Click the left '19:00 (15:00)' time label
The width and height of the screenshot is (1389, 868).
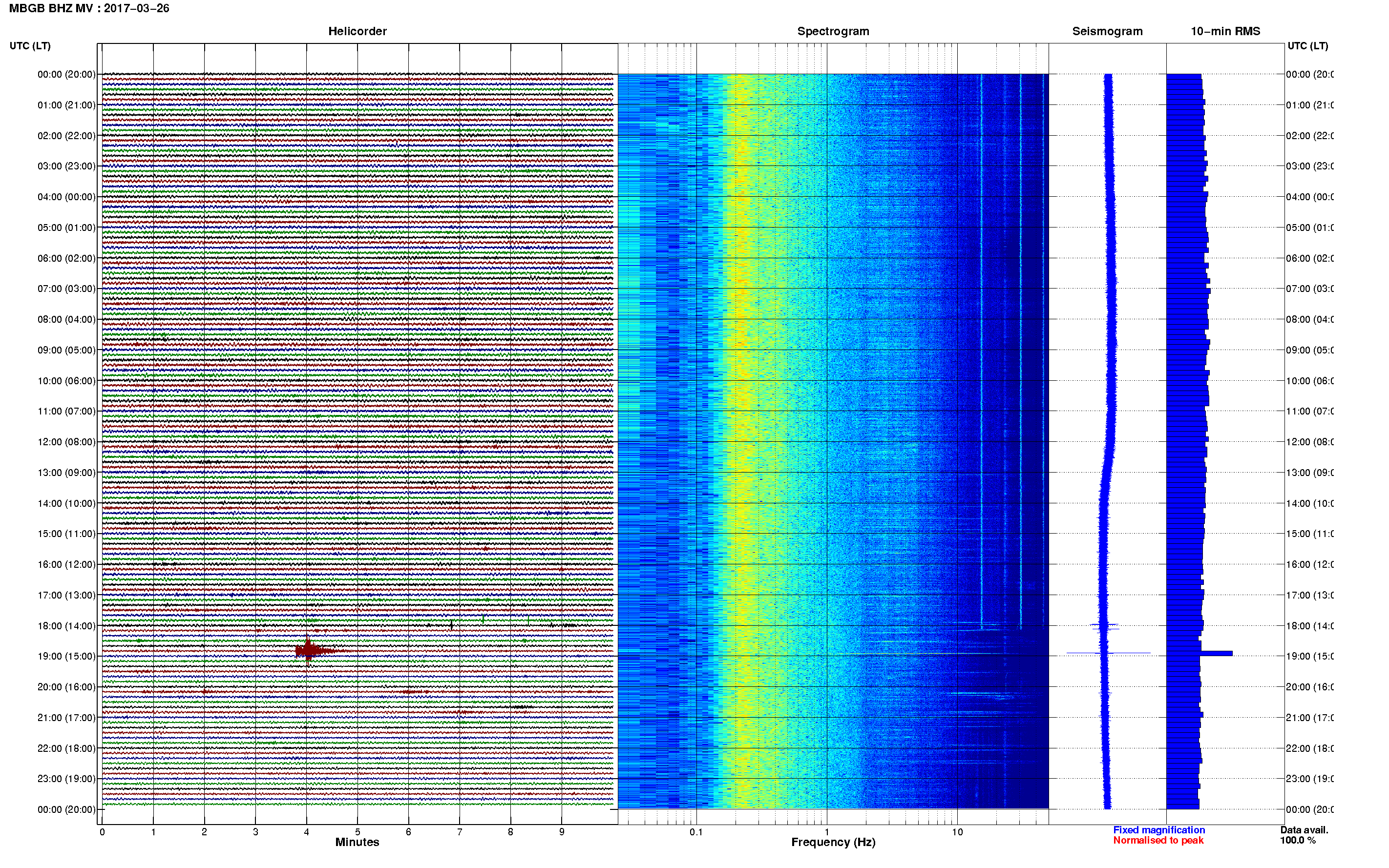click(66, 656)
